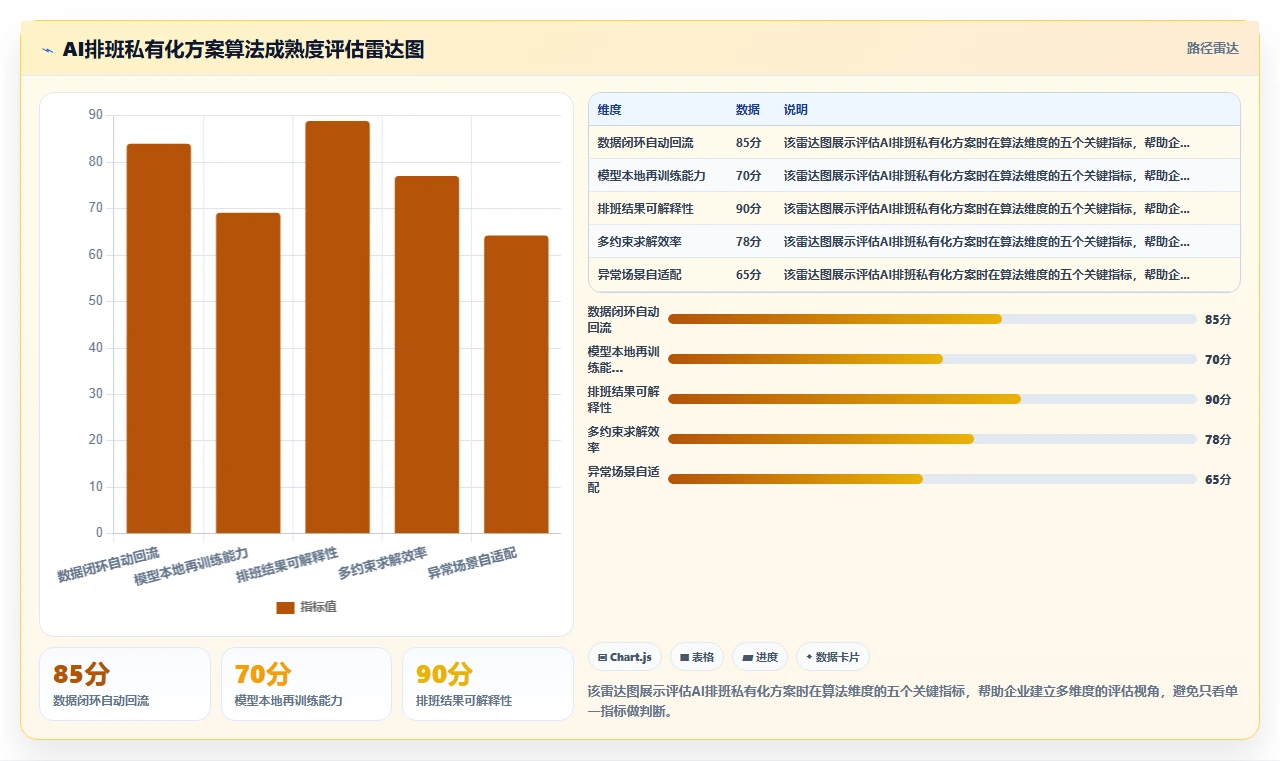
Task: Click the 说明 column header
Action: 795,110
